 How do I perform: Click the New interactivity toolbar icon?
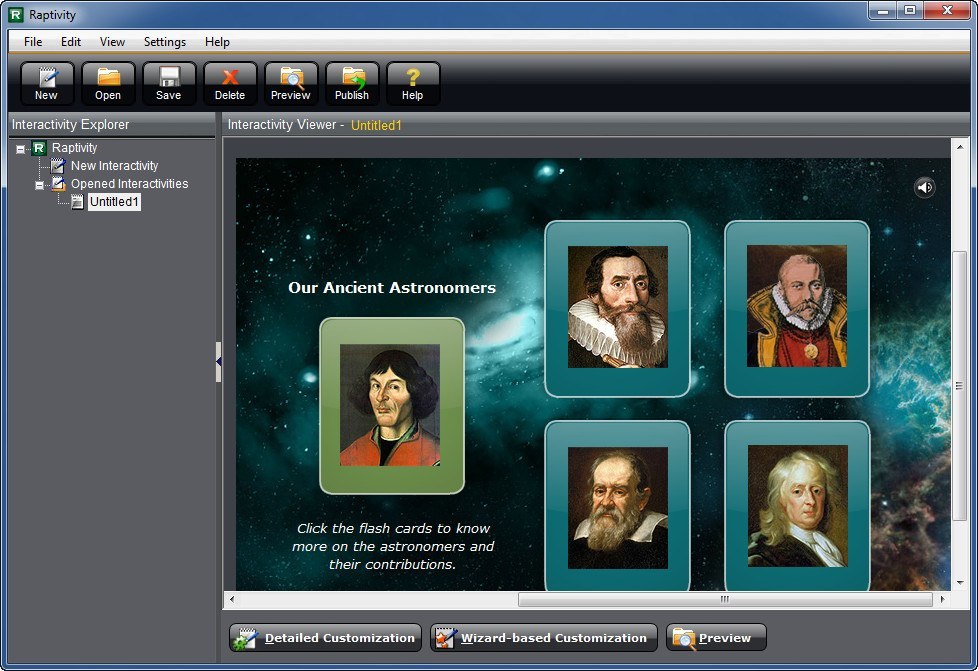47,83
